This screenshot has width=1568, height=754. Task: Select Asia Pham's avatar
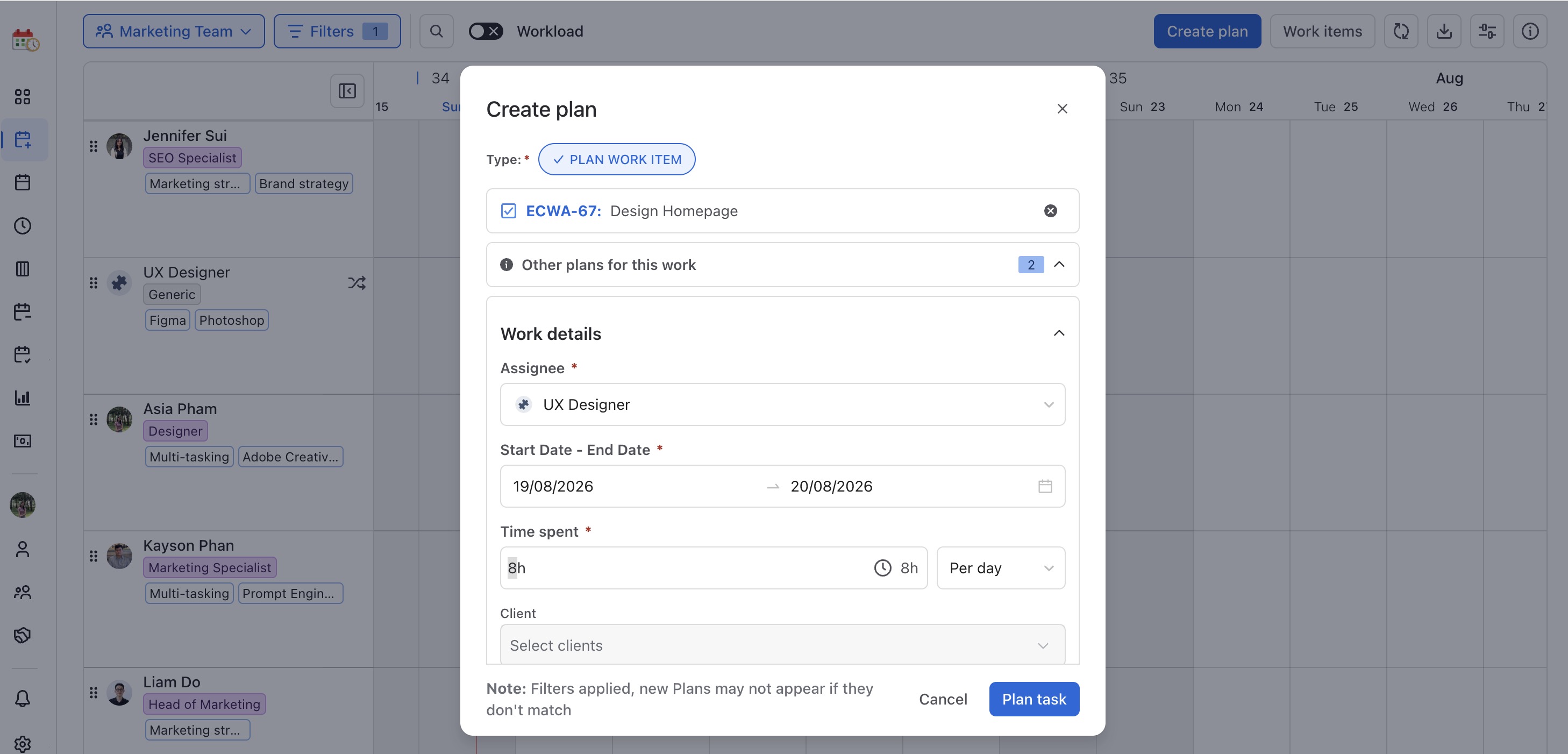tap(119, 419)
